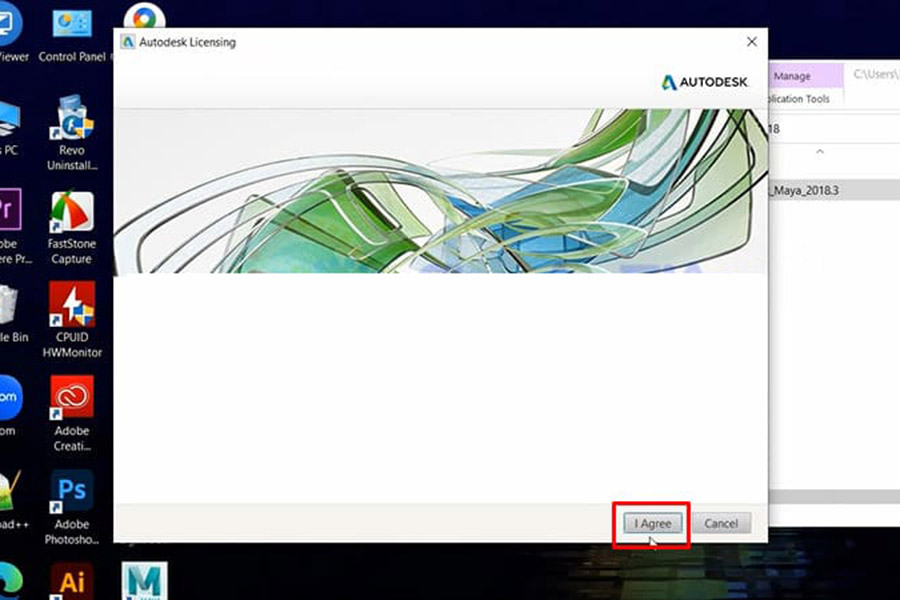This screenshot has width=900, height=600.
Task: Select the Maya desktop shortcut icon
Action: click(x=145, y=581)
